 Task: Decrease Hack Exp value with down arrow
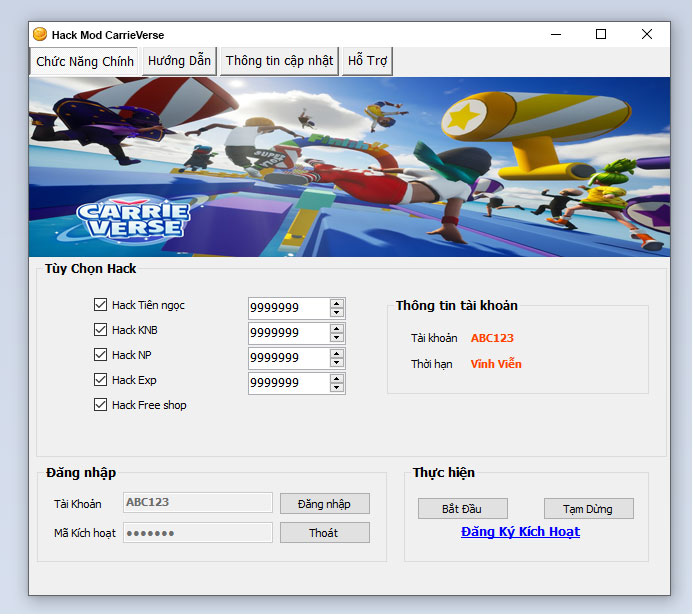point(337,388)
